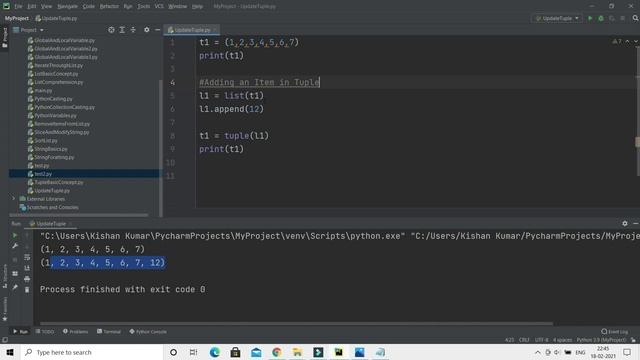Screen dimensions: 640x360
Task: Go to previous highlighted error arrow
Action: tap(627, 42)
